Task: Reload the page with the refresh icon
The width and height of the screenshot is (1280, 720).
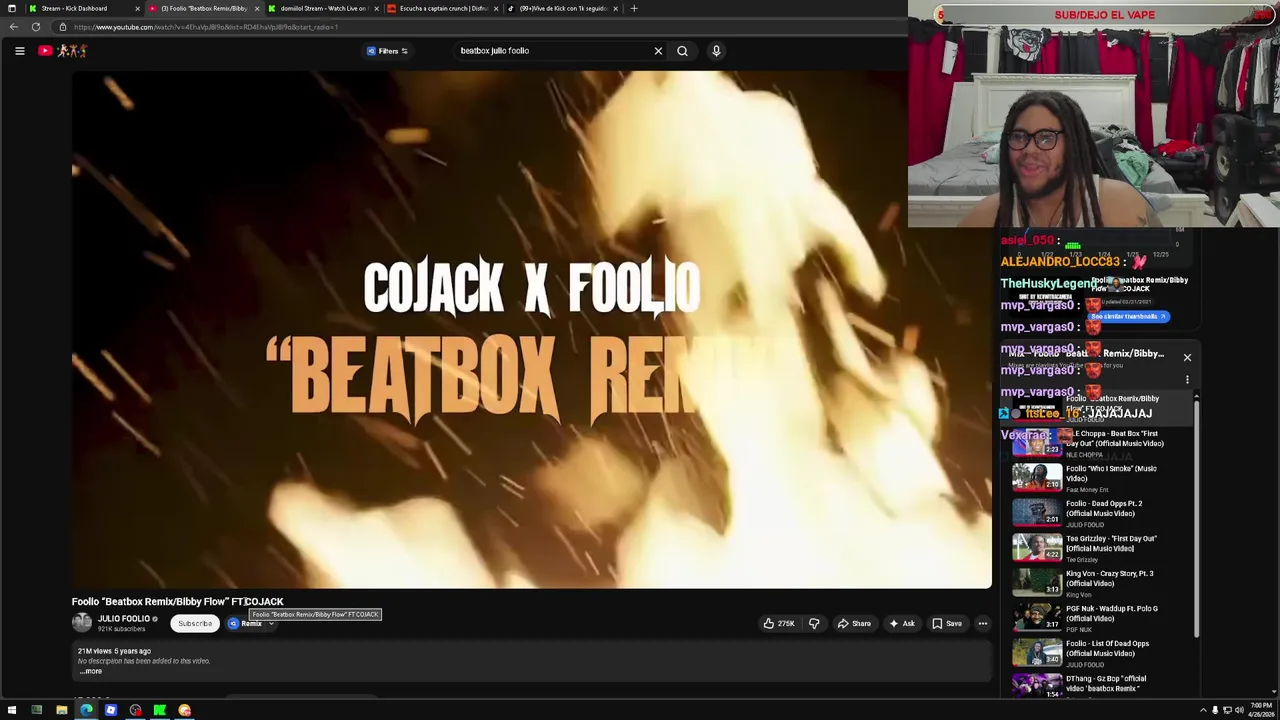Action: [36, 27]
